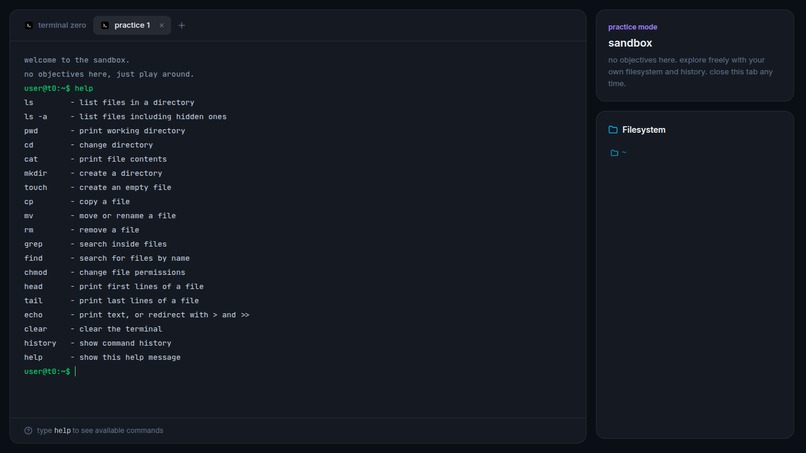
Task: Click the 'welcome to the sandbox.' line
Action: 77,60
